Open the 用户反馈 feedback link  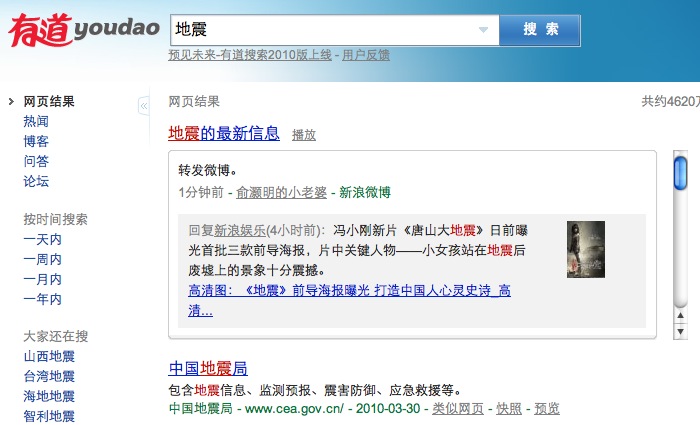pyautogui.click(x=366, y=55)
